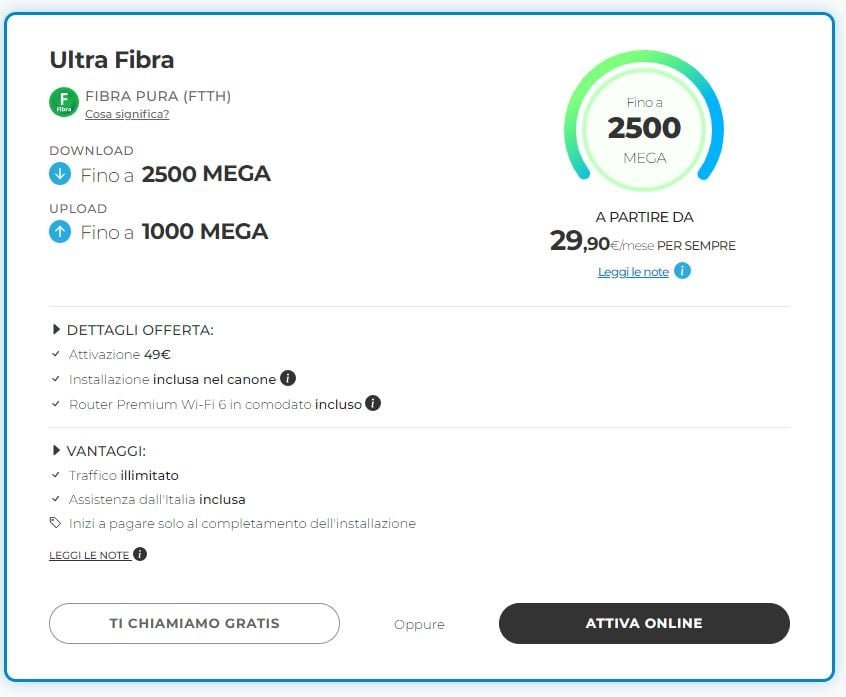Viewport: 846px width, 697px height.
Task: Click black info icon beside LEGGI LE NOTE
Action: (x=140, y=554)
